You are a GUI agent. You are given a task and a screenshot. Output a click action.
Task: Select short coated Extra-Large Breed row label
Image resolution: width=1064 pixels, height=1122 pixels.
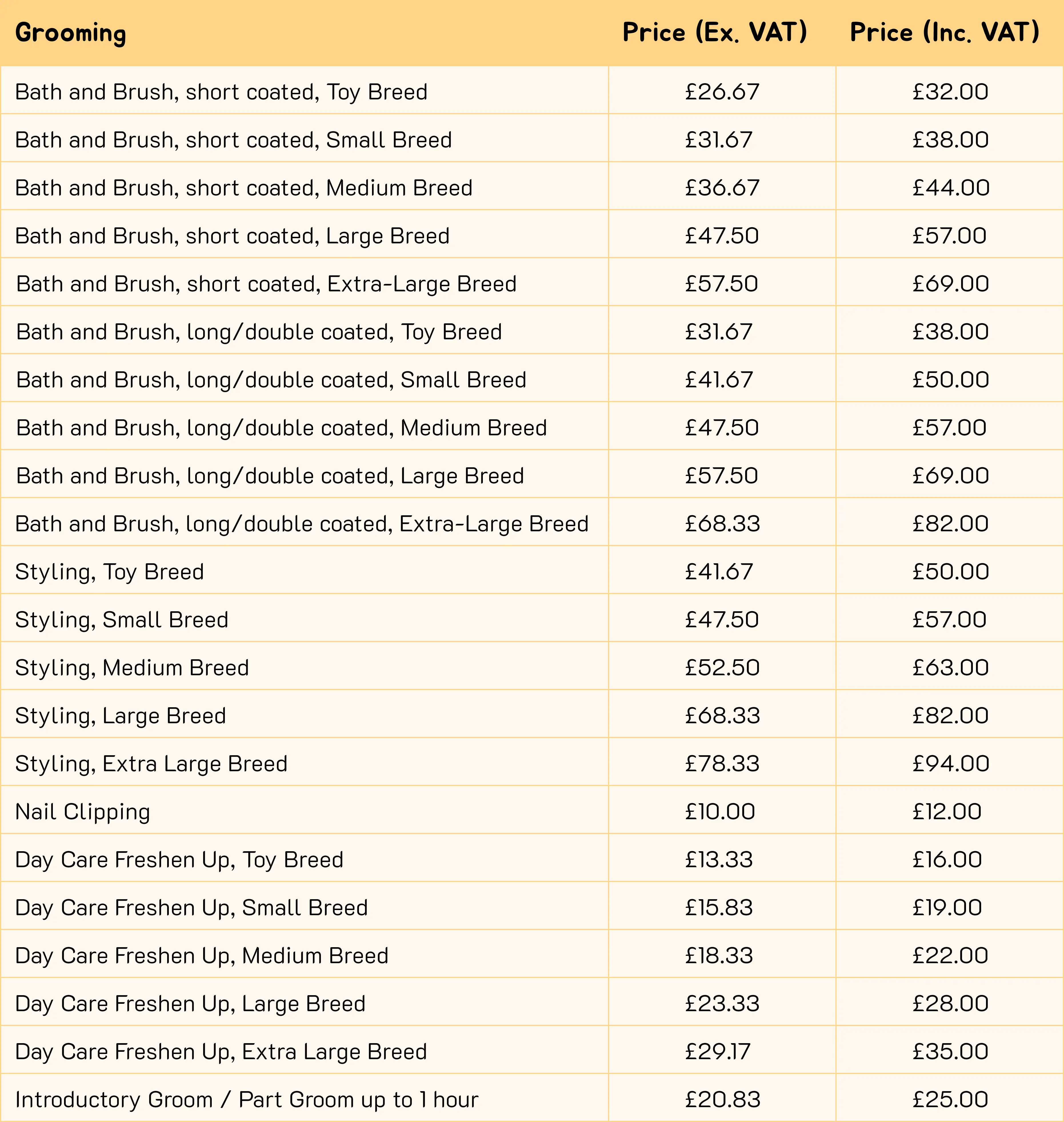click(x=267, y=283)
